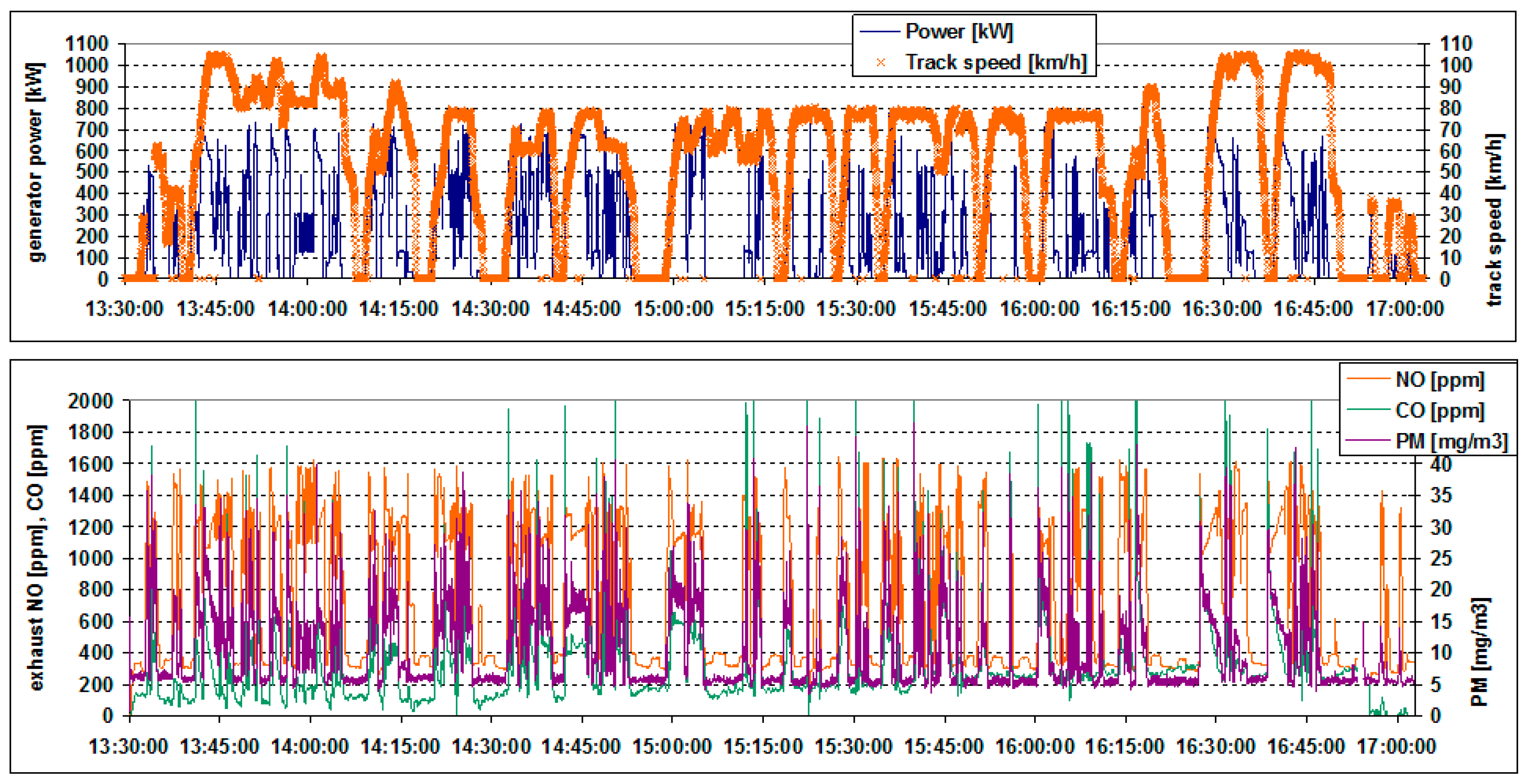
Task: Pick the blue Power line sample in legend
Action: [x=880, y=32]
